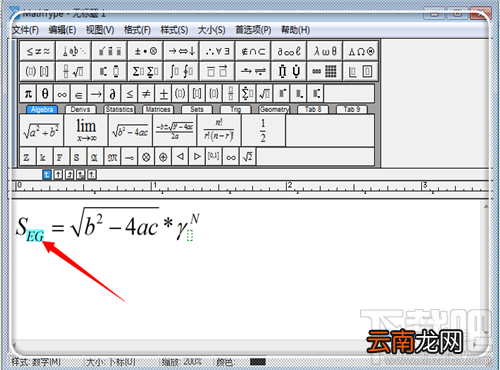Open the 格式(F) menu
The height and width of the screenshot is (370, 500).
pyautogui.click(x=137, y=30)
